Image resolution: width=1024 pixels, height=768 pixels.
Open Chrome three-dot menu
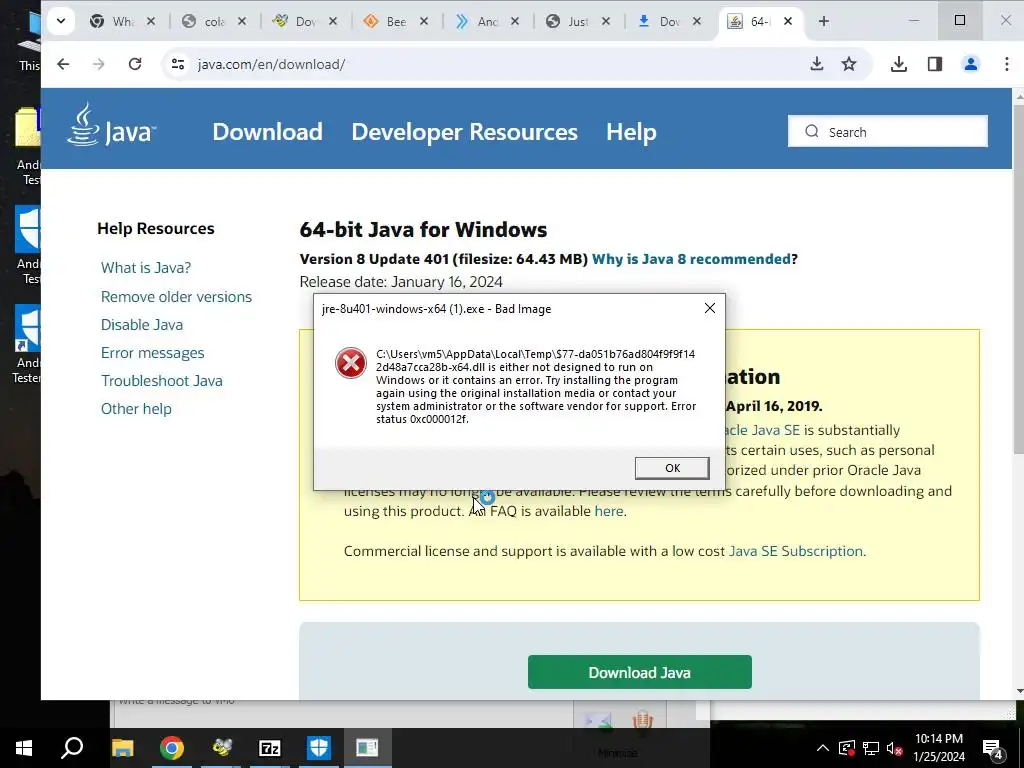1006,64
